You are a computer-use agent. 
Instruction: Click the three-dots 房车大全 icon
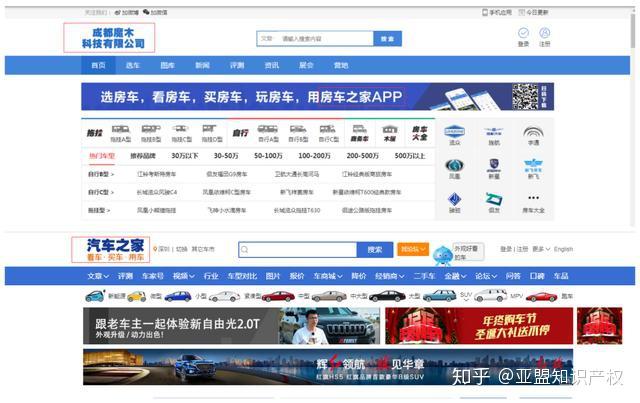pyautogui.click(x=533, y=198)
